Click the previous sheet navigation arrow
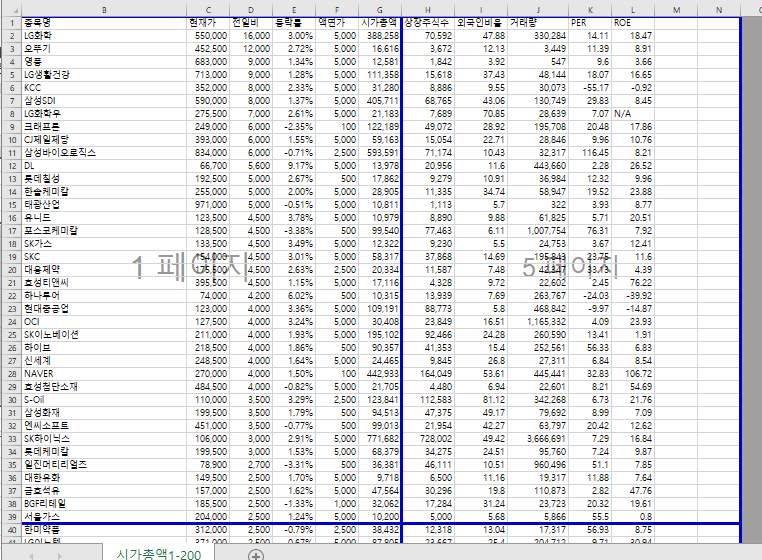The height and width of the screenshot is (560, 762). pos(31,555)
